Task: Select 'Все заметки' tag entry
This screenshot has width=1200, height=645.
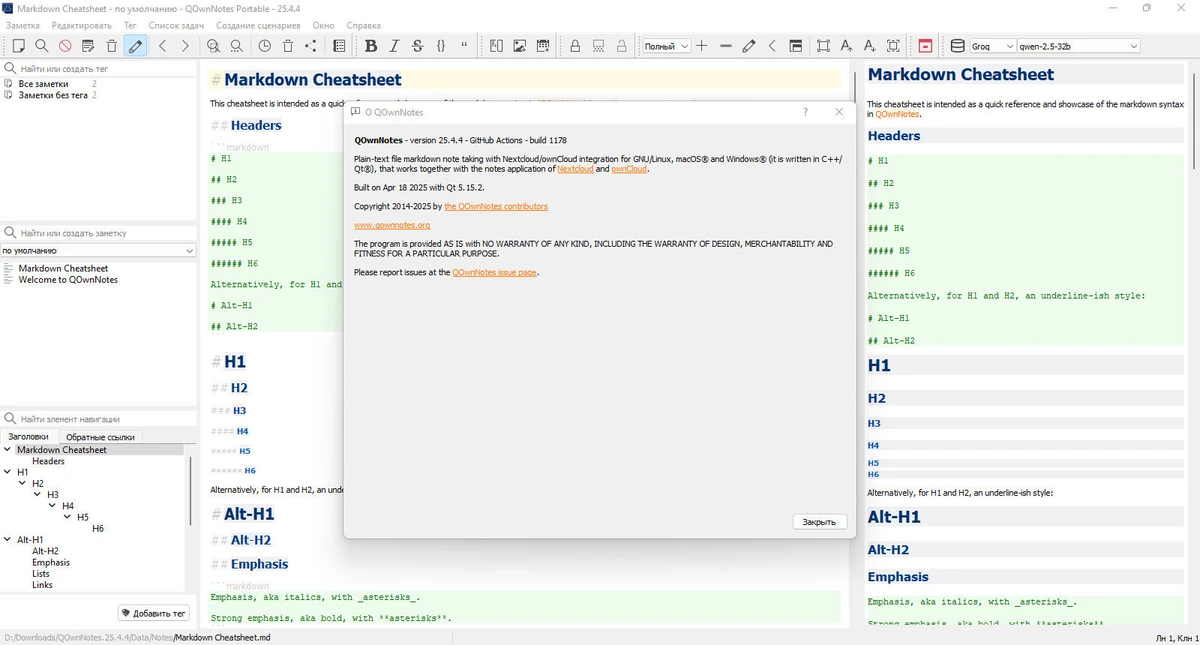Action: (43, 84)
